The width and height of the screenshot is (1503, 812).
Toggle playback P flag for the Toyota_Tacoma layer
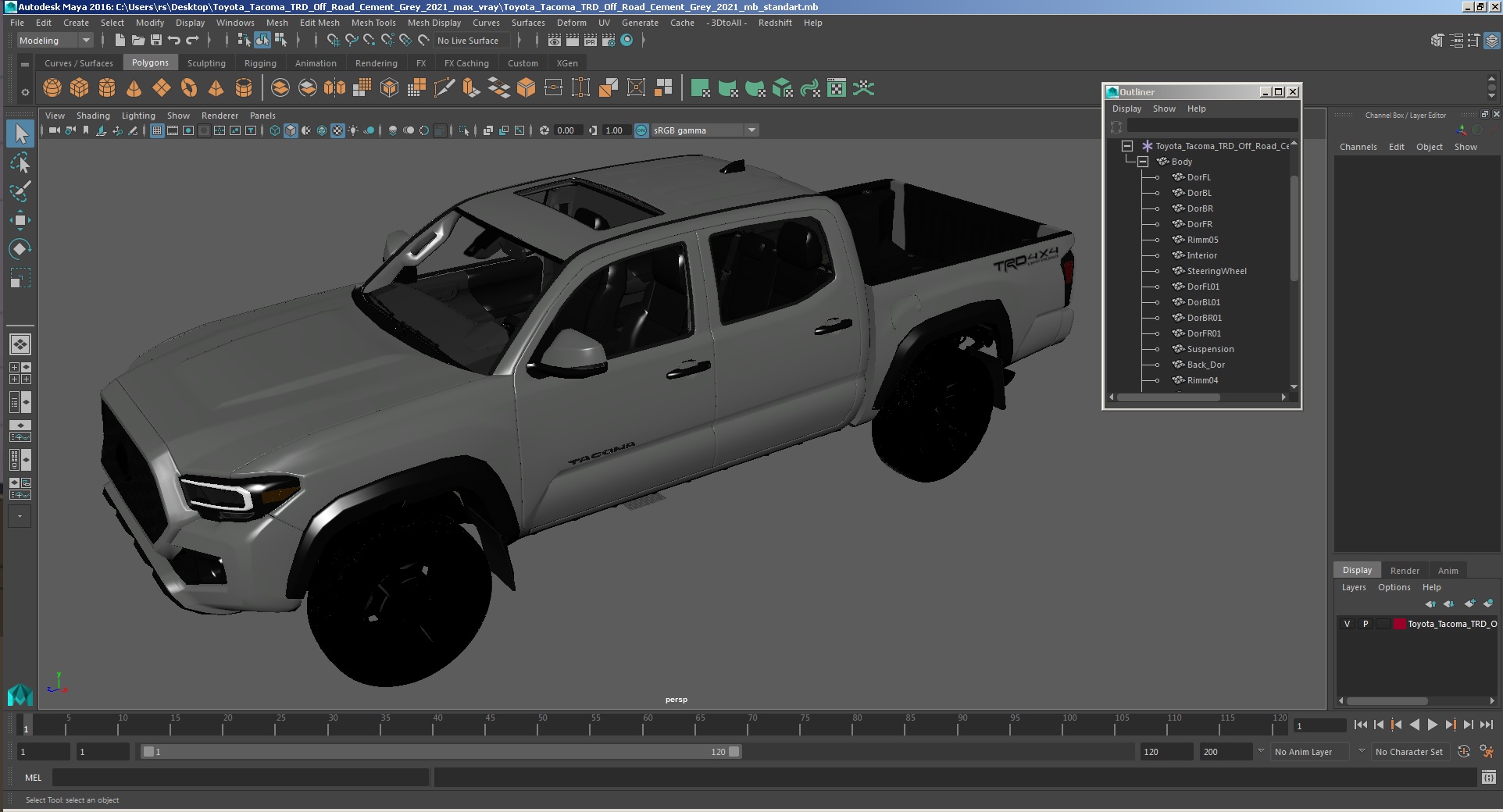click(x=1366, y=624)
